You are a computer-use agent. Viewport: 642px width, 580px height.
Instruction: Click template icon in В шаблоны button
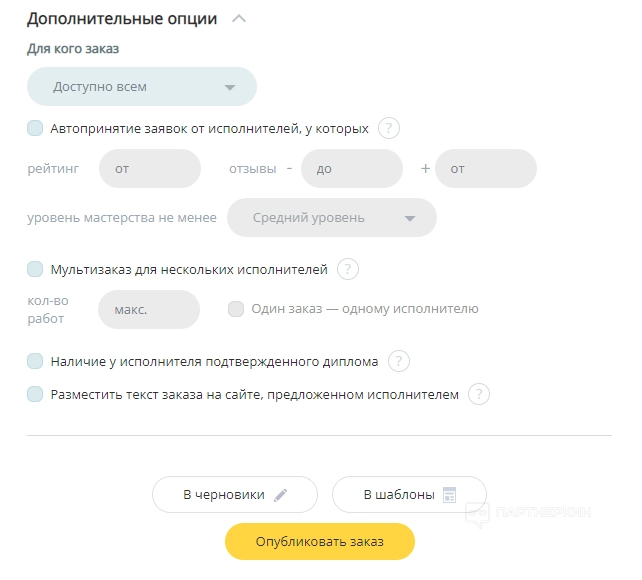pyautogui.click(x=450, y=494)
